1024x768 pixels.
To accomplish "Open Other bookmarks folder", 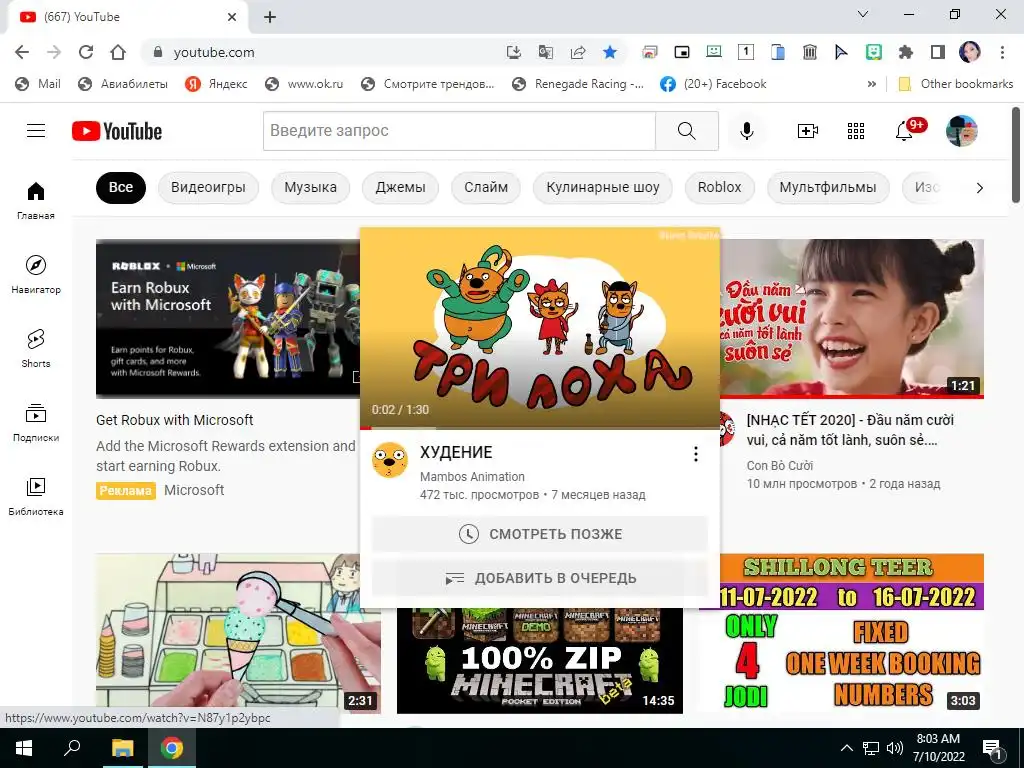I will pos(956,84).
